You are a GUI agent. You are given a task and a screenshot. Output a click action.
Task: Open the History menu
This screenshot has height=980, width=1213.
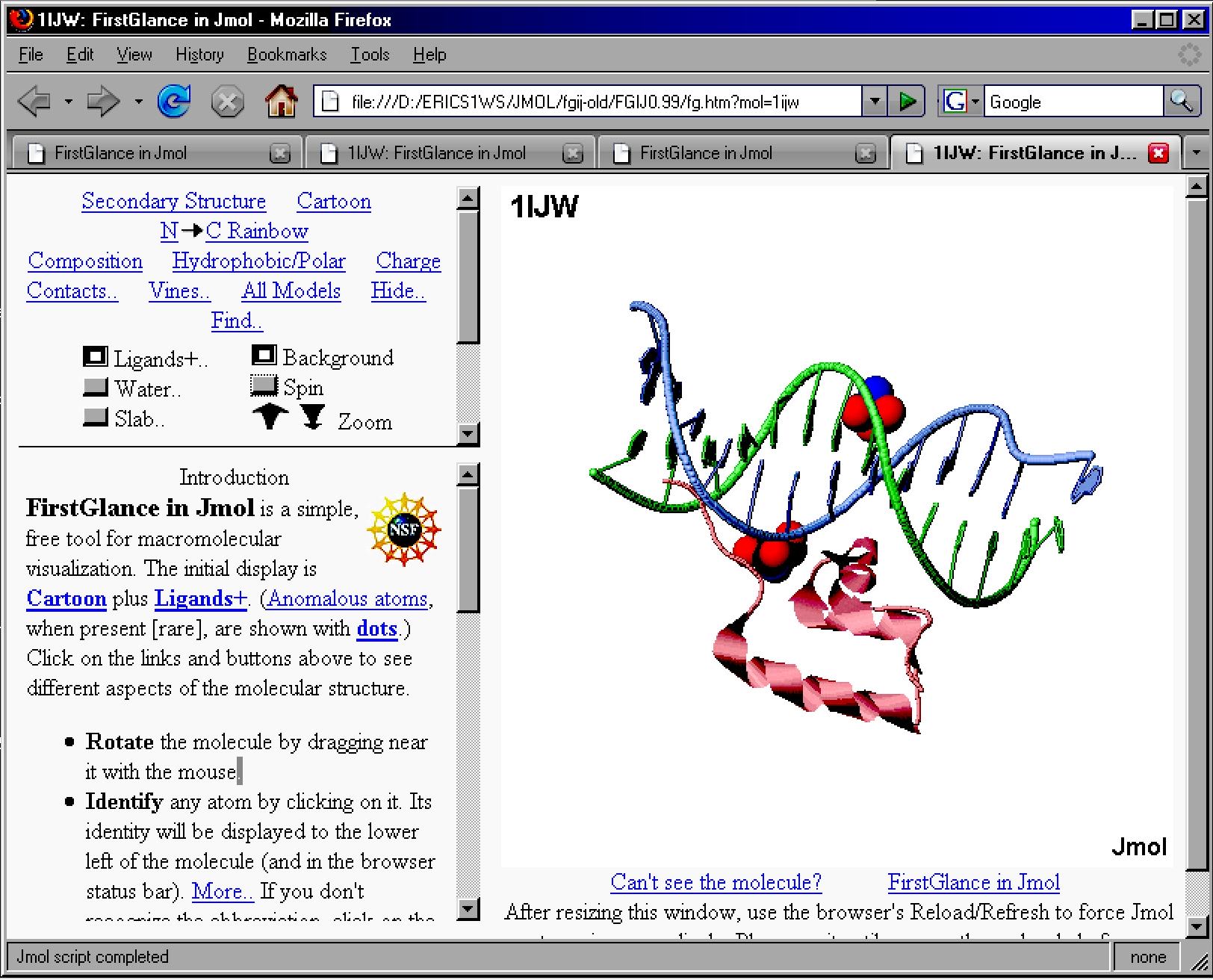click(199, 55)
